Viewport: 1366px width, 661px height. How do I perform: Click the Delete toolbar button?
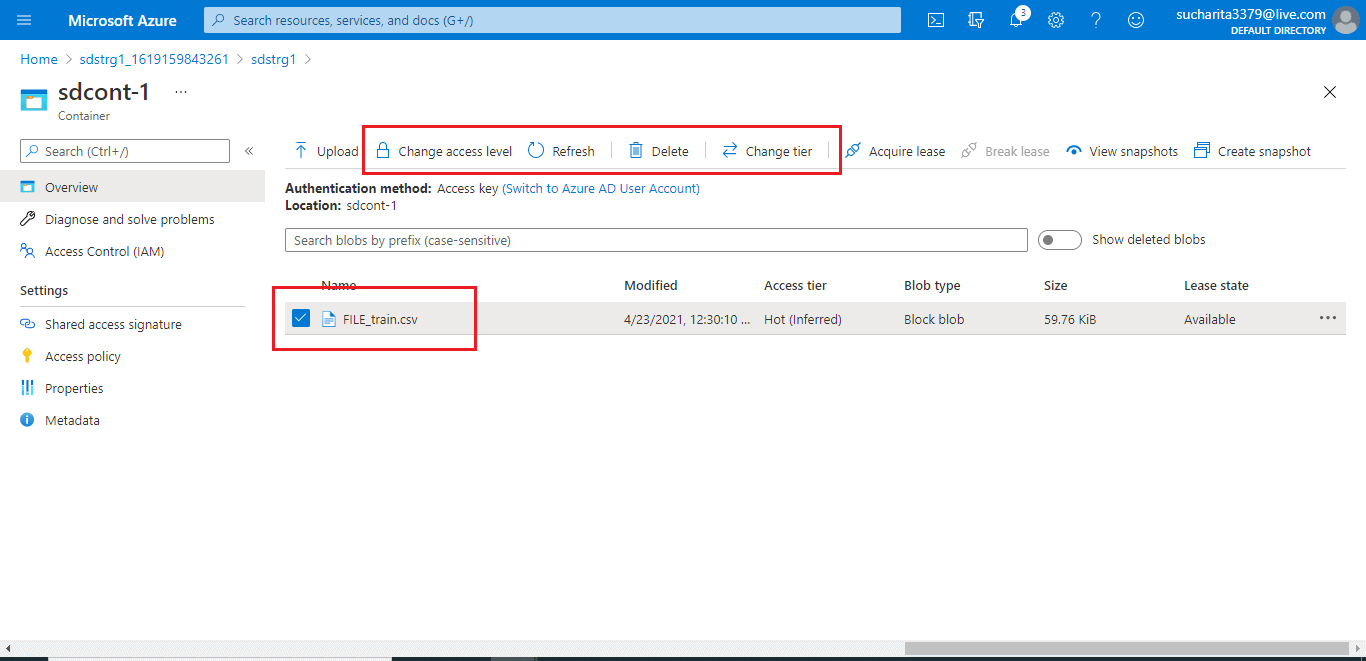coord(659,151)
